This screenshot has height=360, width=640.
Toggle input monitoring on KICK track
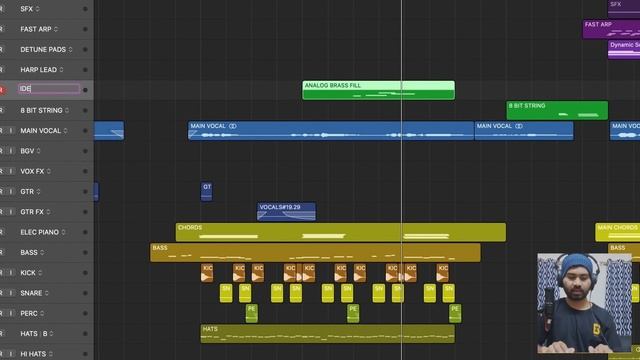pos(11,273)
